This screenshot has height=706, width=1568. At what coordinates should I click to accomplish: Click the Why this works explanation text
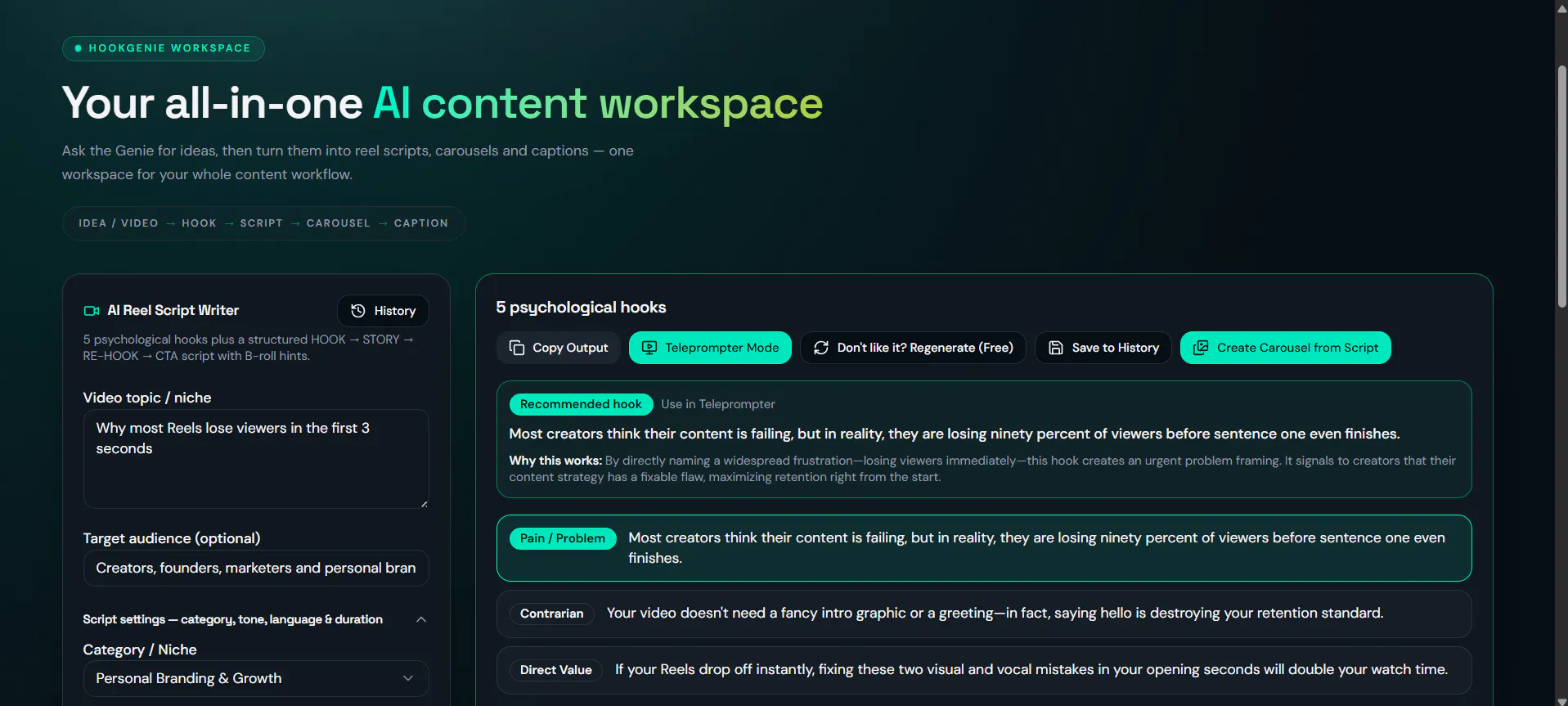(982, 469)
